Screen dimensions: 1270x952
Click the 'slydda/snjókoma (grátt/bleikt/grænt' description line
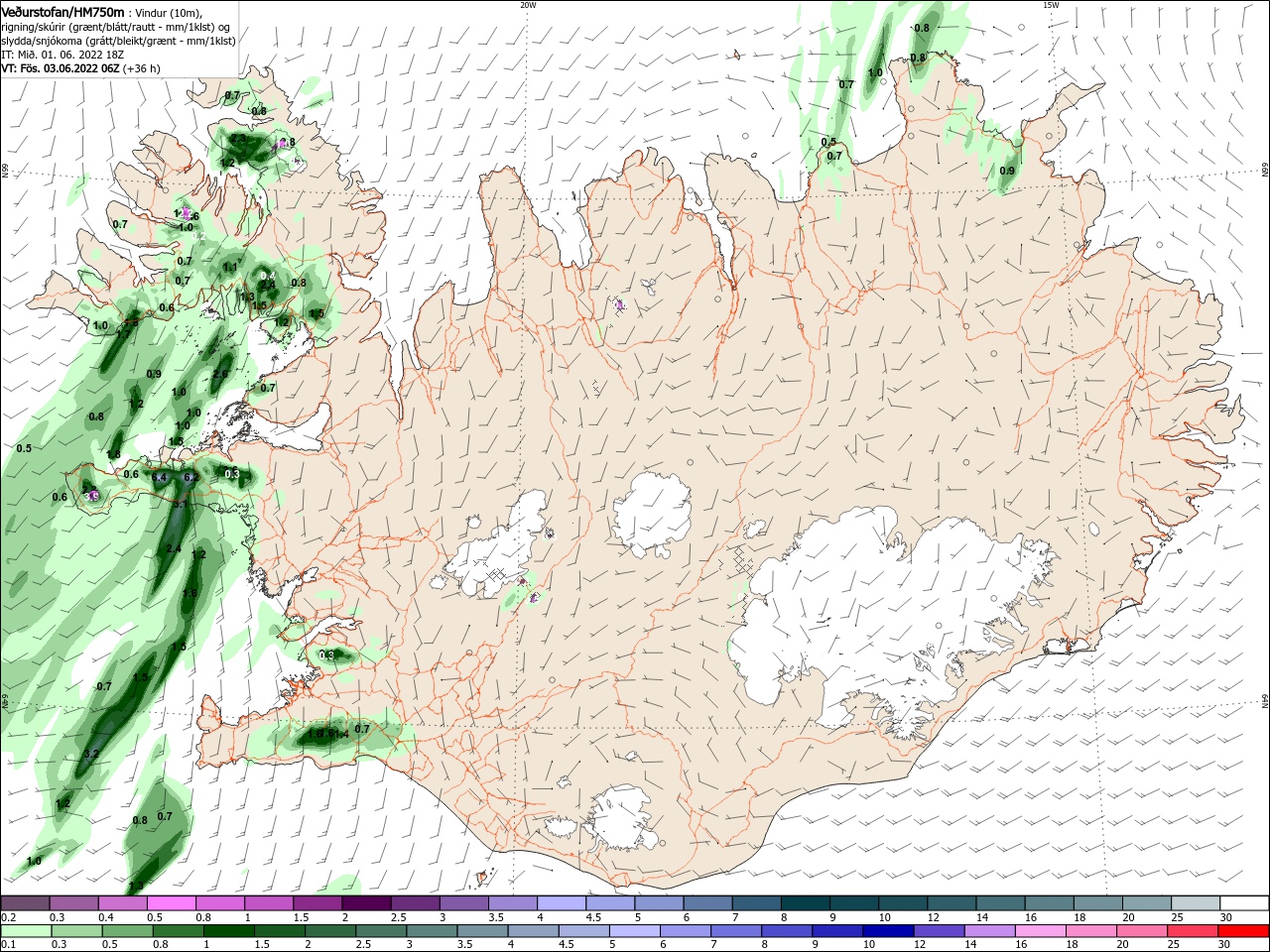118,41
